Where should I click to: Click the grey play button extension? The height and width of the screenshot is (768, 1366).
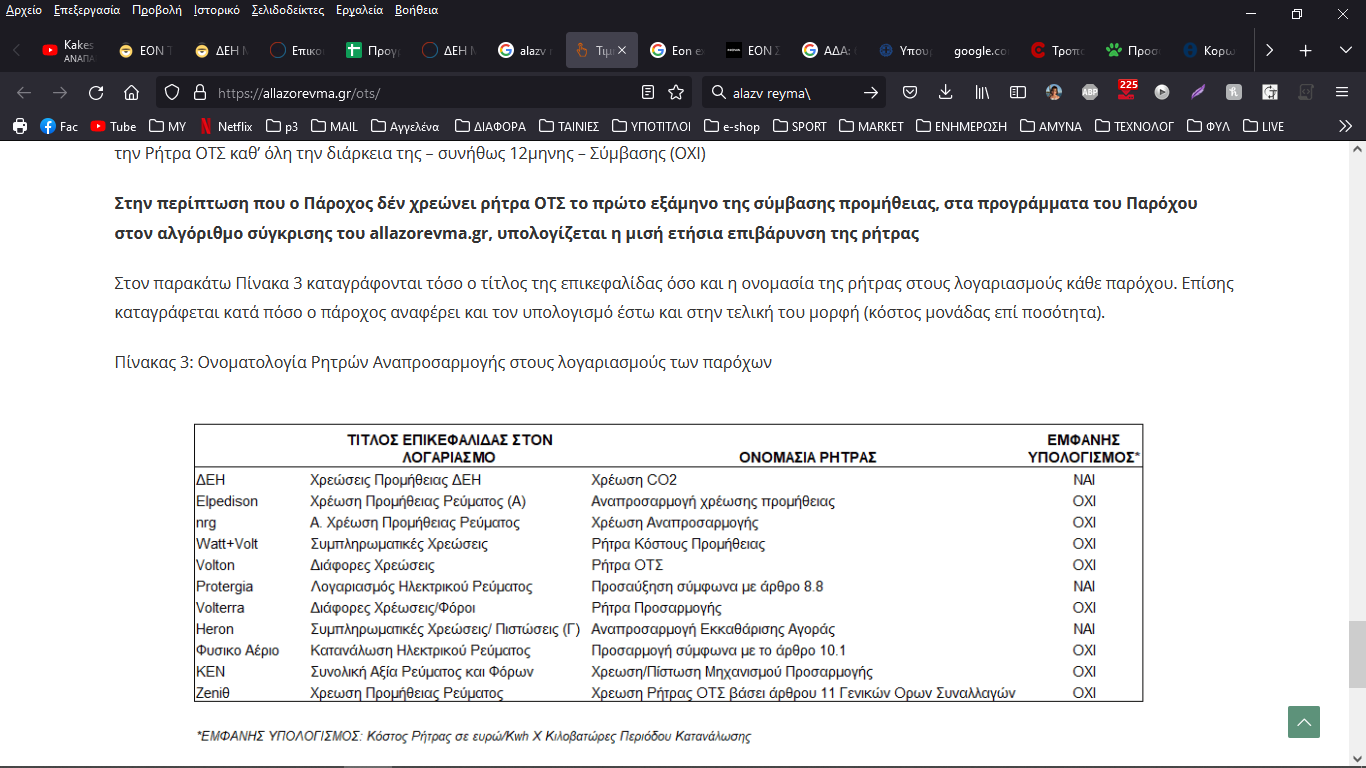[1162, 92]
